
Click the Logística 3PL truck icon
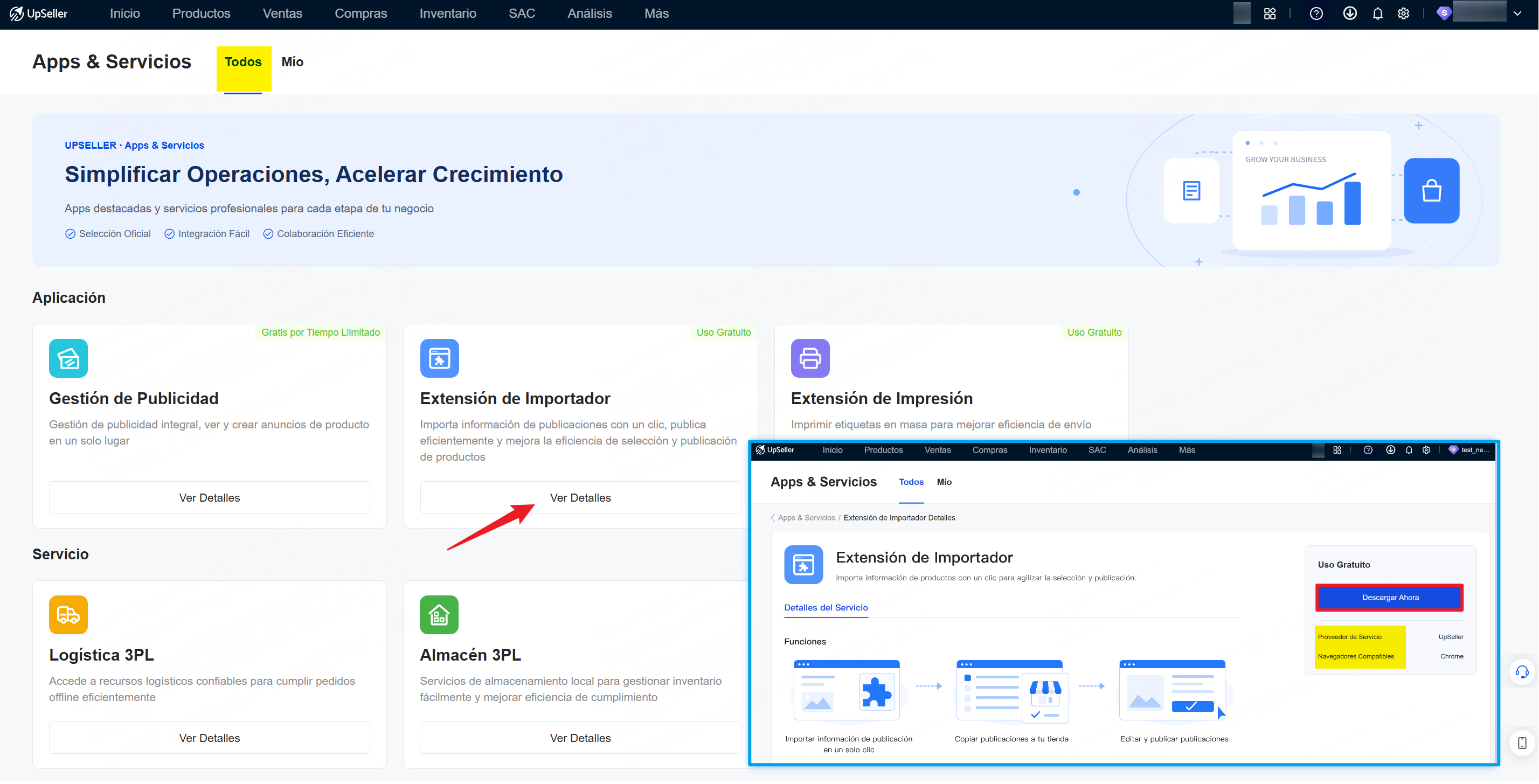(68, 614)
